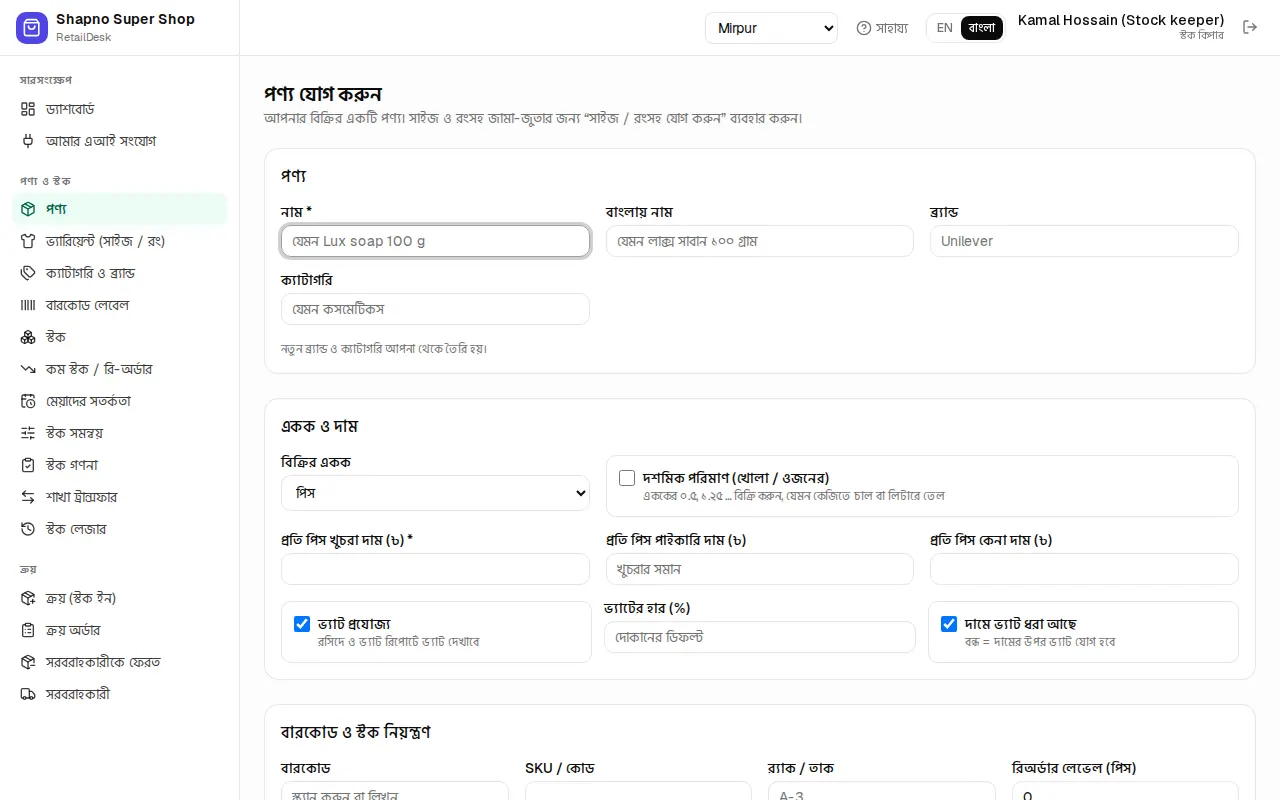Switch language to EN
The width and height of the screenshot is (1280, 800).
click(944, 28)
